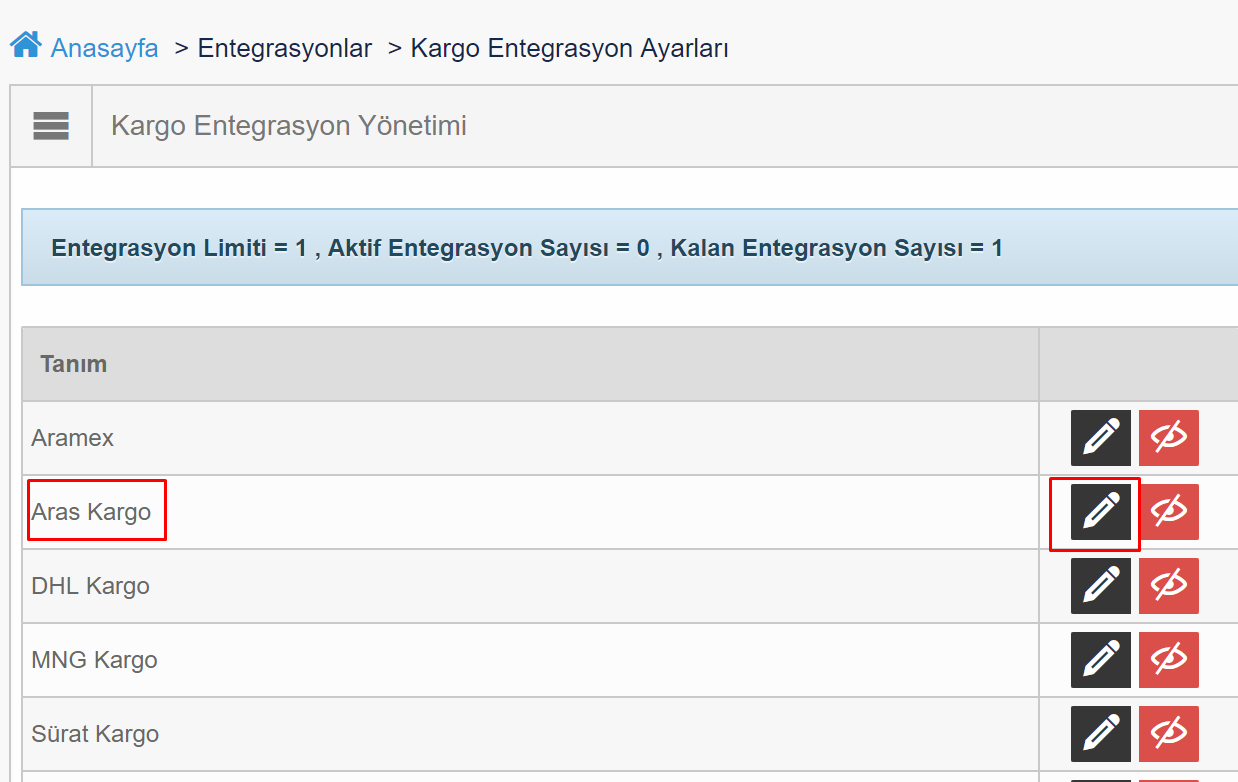Select the DHL Kargo row label
Screen dimensions: 1238x782
click(91, 586)
